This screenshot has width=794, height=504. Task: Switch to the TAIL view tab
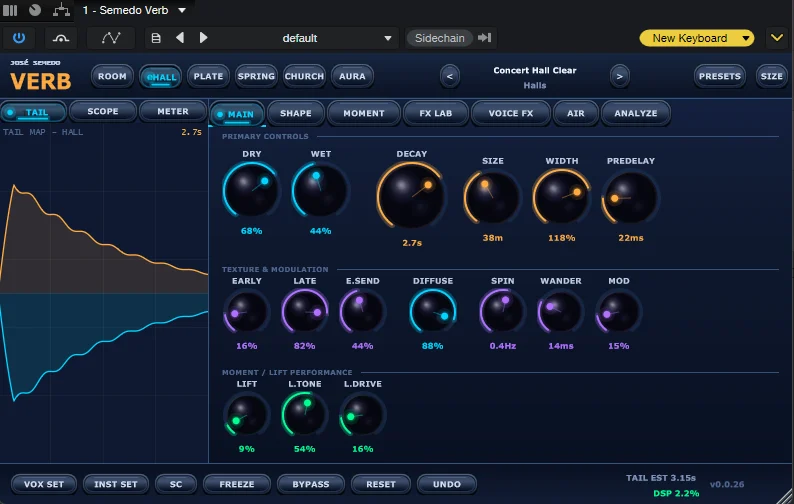33,112
